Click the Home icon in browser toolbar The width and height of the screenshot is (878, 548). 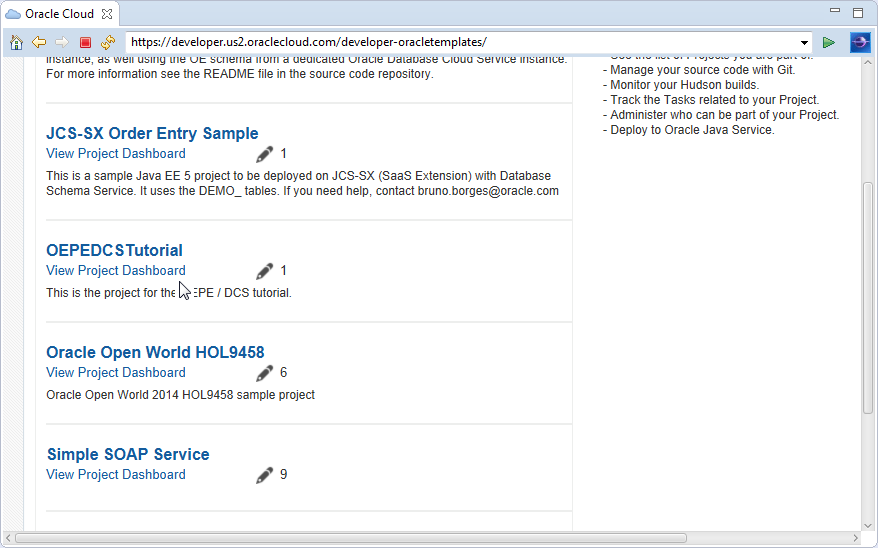pyautogui.click(x=16, y=43)
